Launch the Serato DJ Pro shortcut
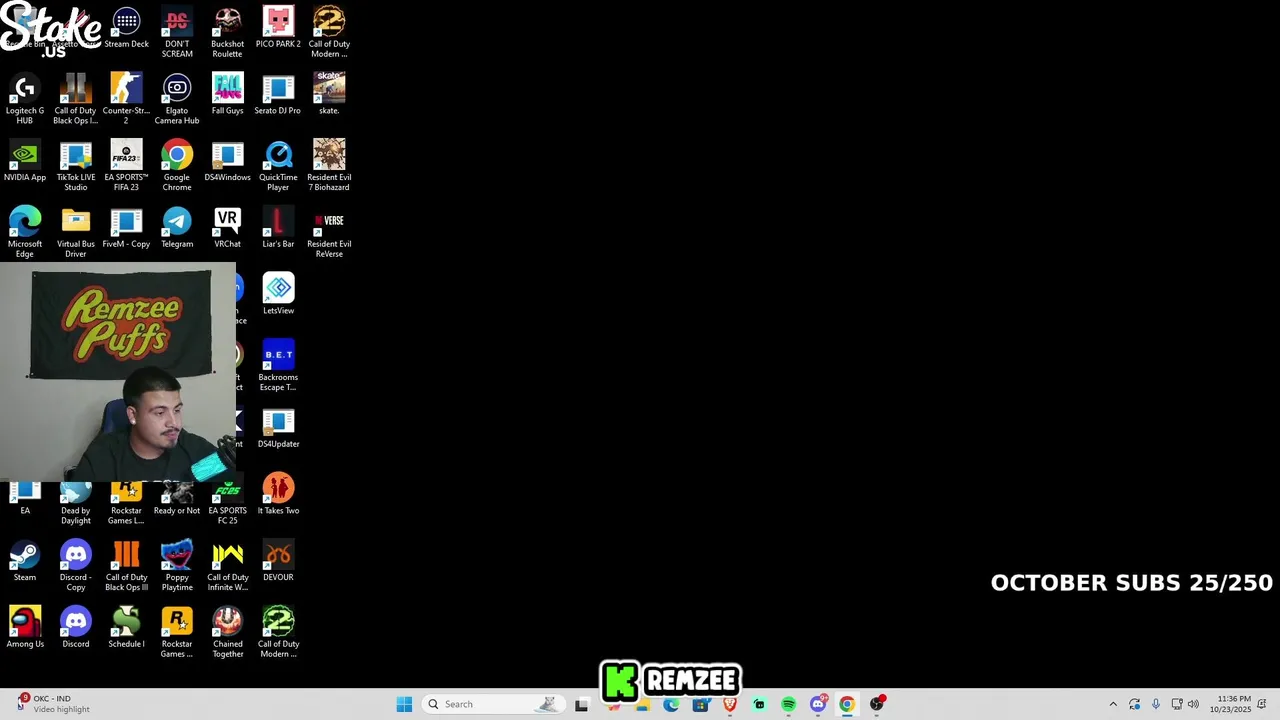Image resolution: width=1280 pixels, height=720 pixels. [x=278, y=94]
